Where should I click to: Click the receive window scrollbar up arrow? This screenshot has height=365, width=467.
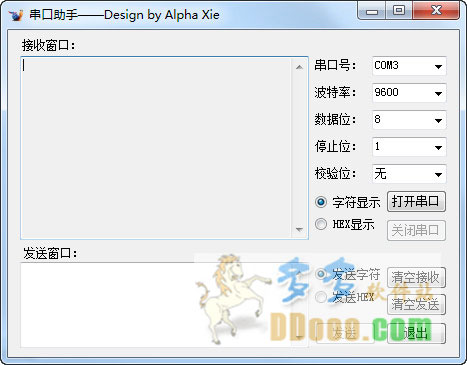click(299, 67)
